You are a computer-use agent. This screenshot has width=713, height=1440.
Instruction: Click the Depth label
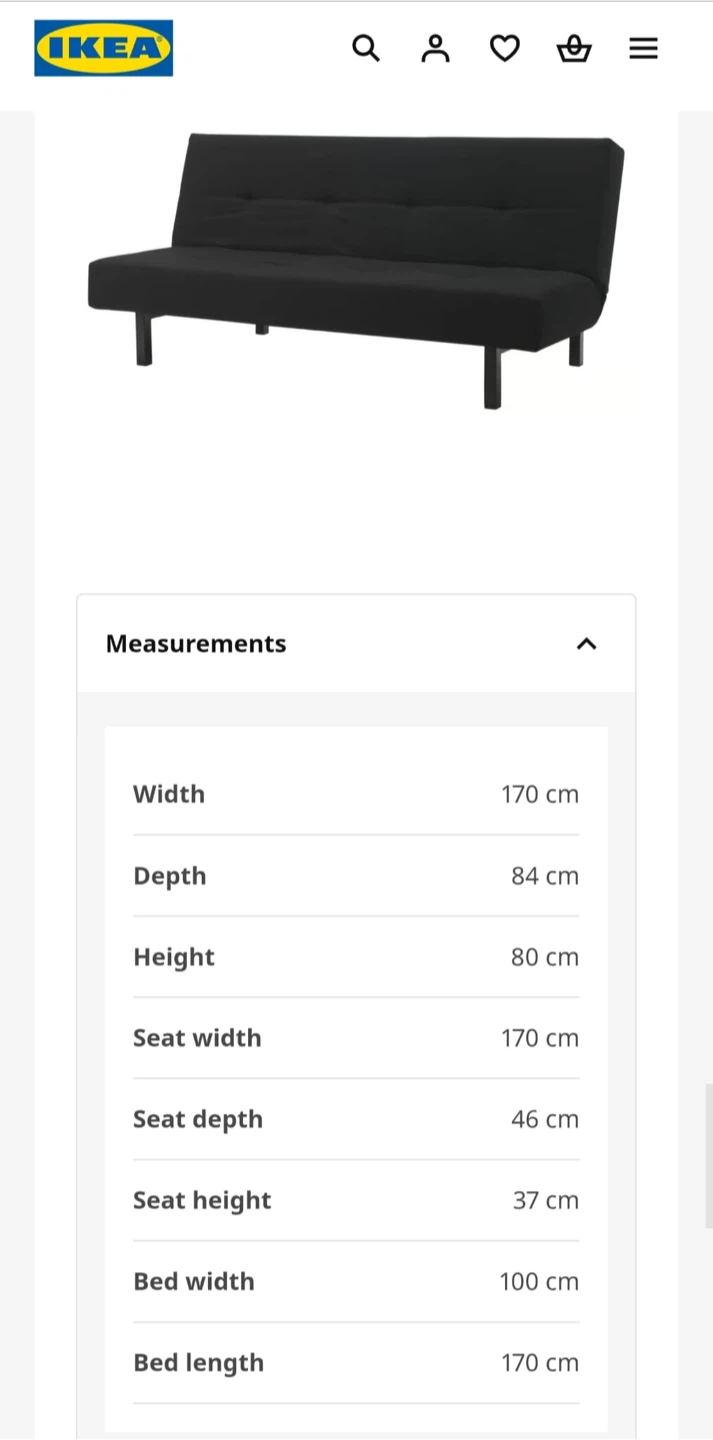click(170, 876)
